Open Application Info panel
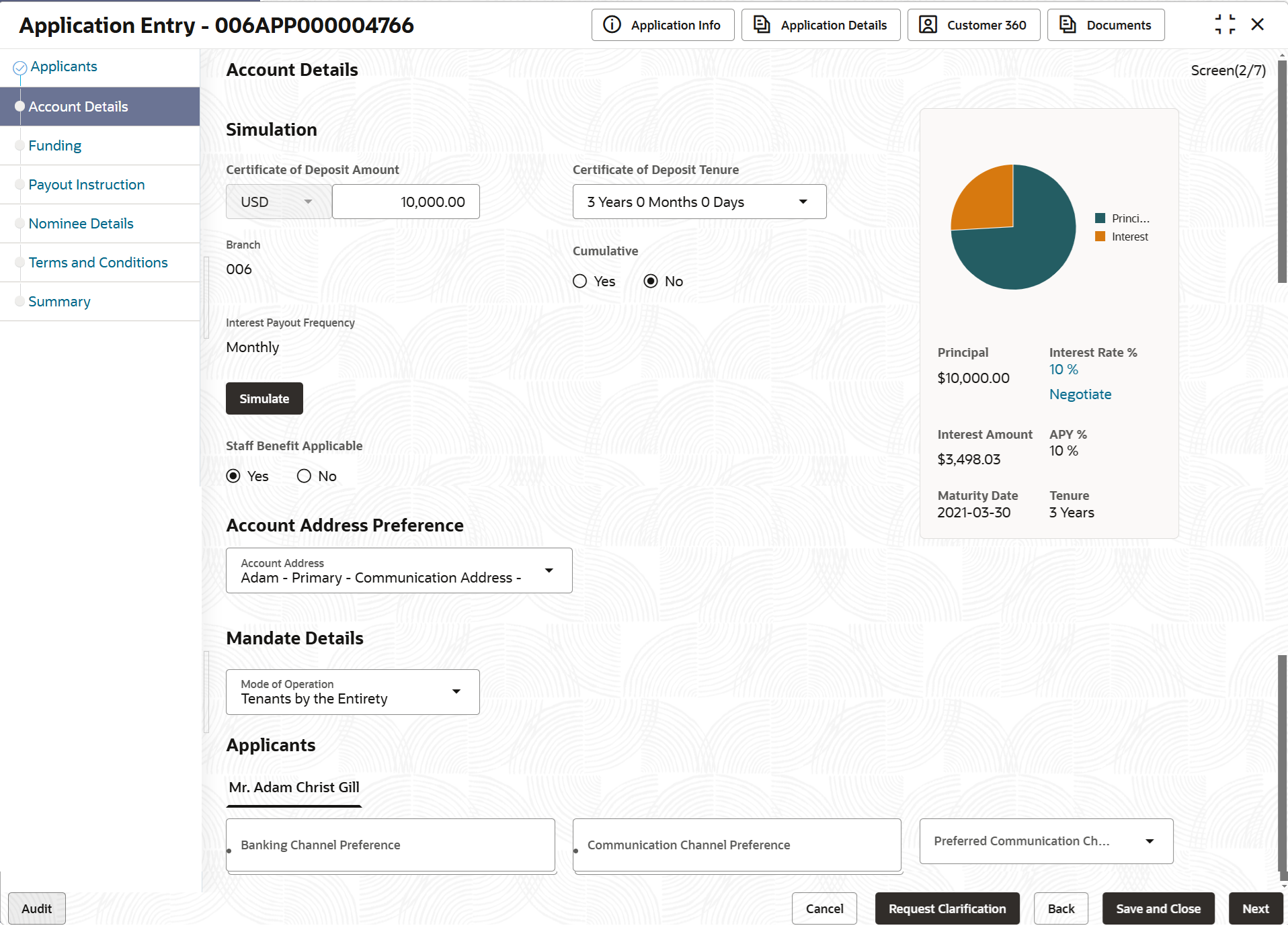Image resolution: width=1288 pixels, height=936 pixels. coord(662,25)
